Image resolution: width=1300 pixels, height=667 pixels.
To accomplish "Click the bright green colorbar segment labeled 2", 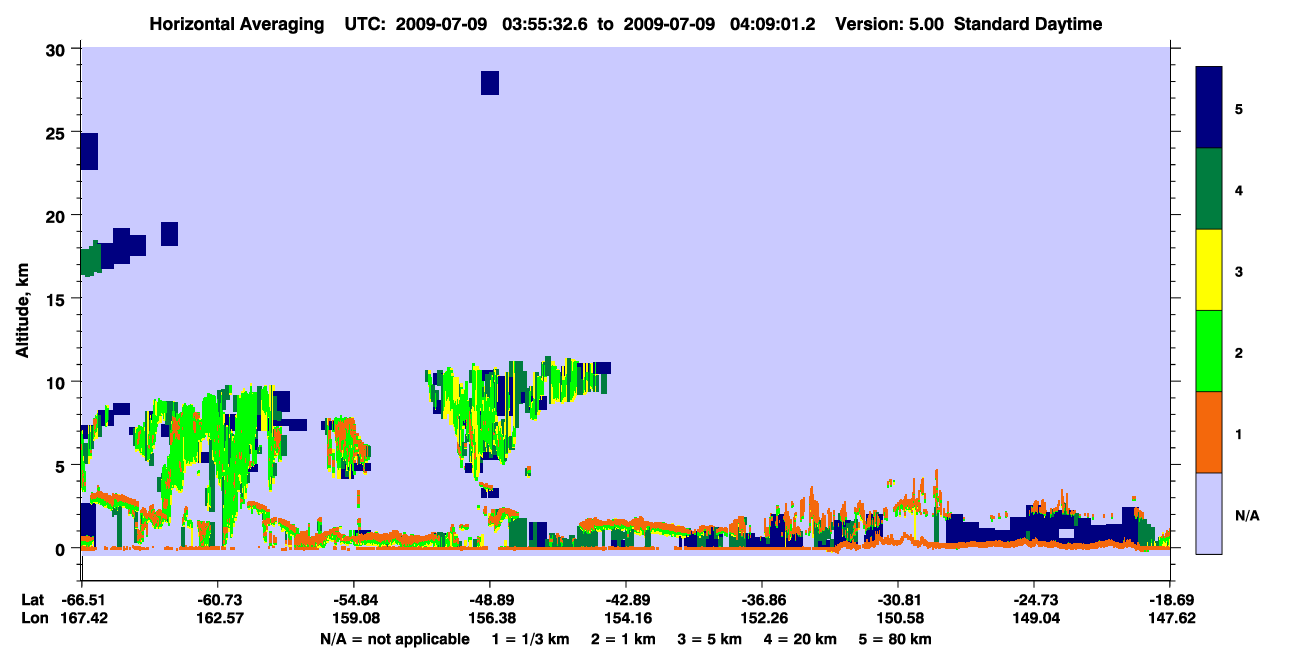I will (1209, 351).
